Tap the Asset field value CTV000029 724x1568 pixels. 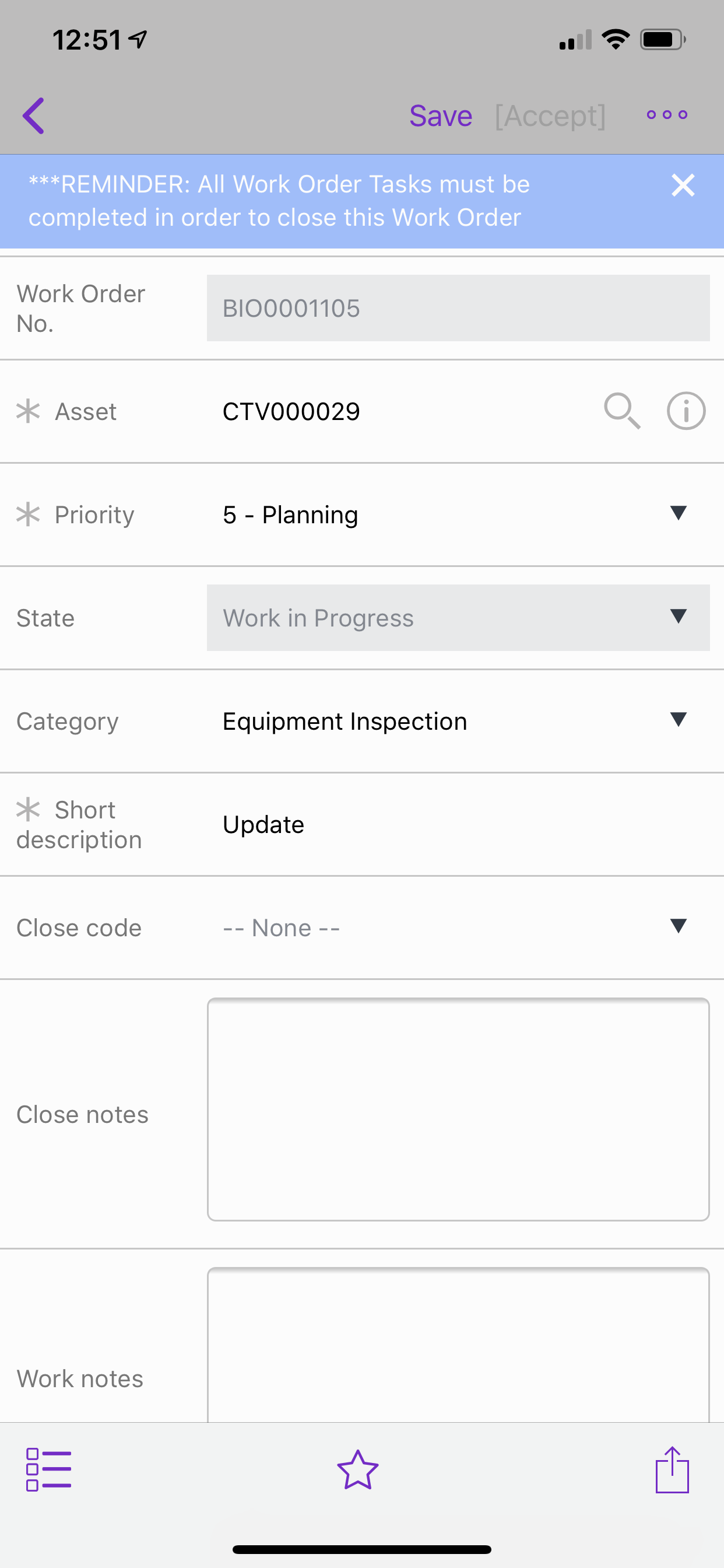click(x=291, y=411)
